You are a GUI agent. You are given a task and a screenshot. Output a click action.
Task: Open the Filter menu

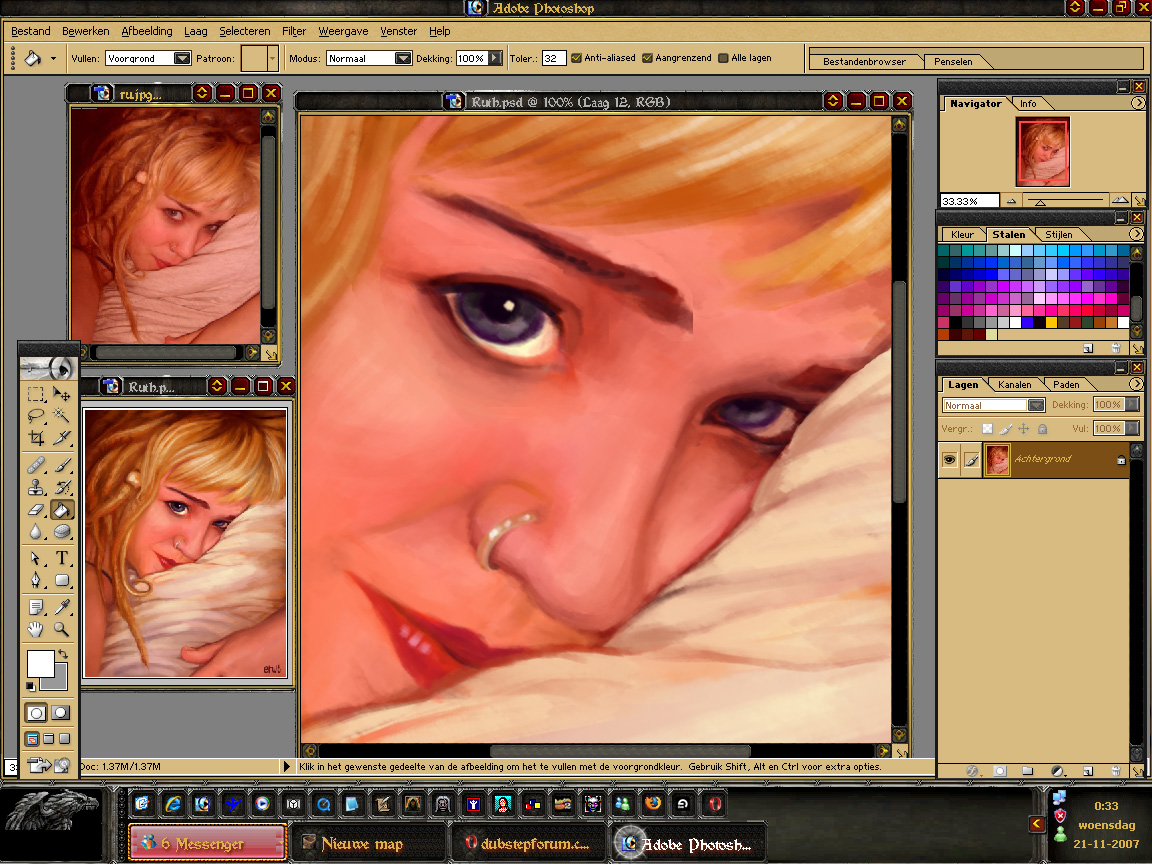pos(294,31)
